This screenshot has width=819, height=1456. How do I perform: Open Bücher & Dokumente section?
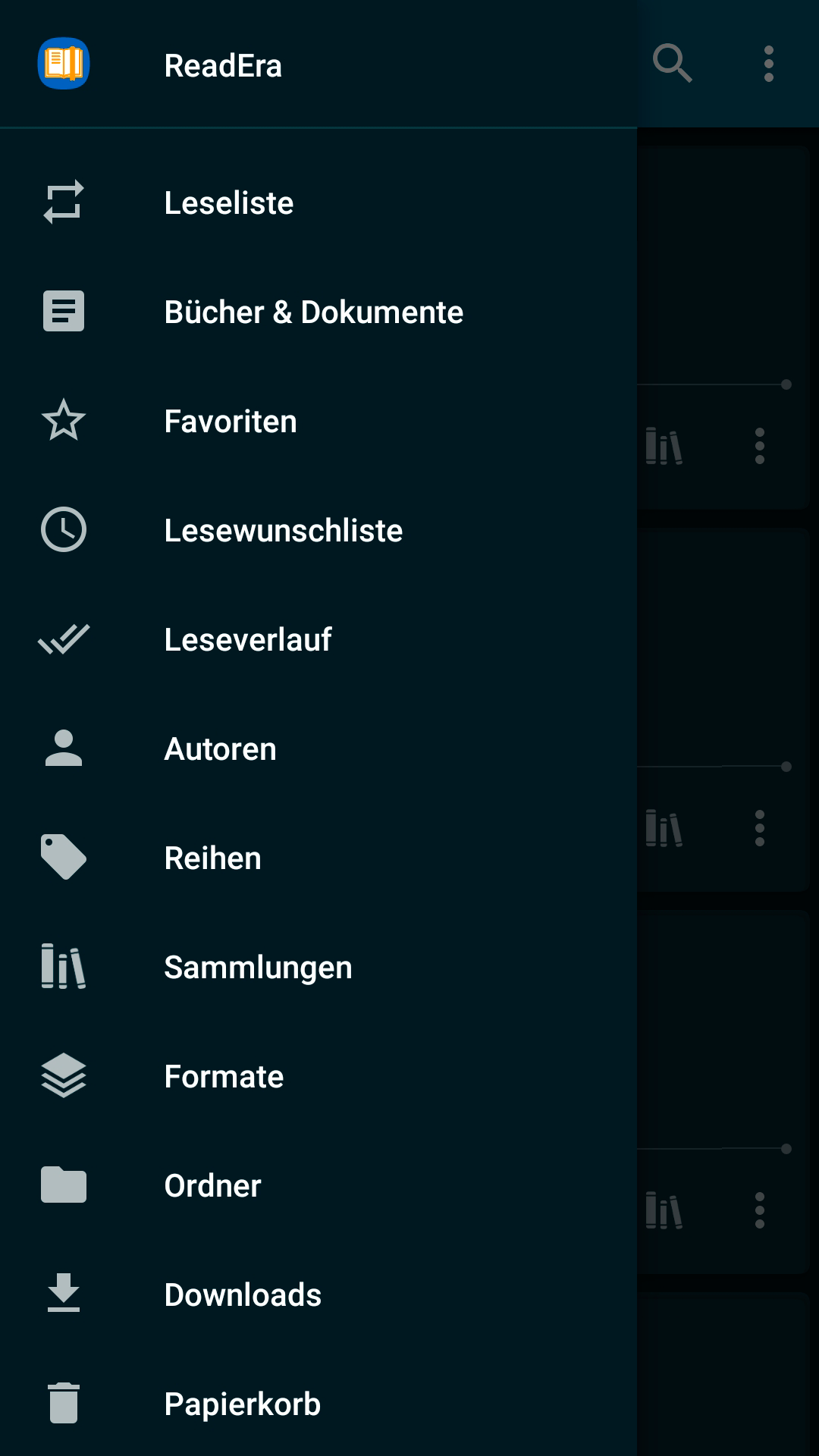pyautogui.click(x=313, y=312)
